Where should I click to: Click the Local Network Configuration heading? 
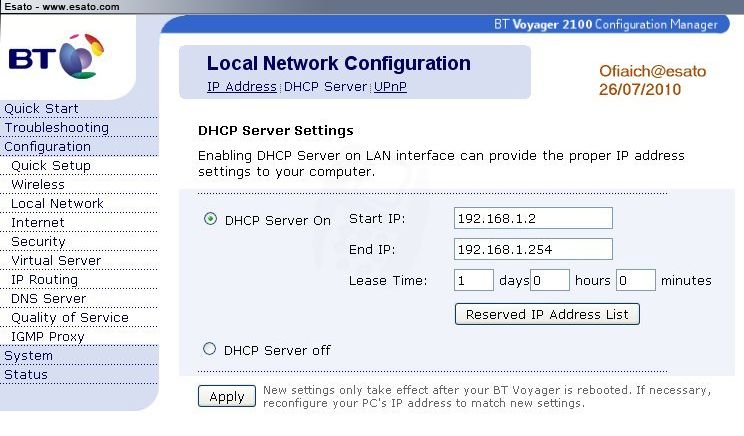(339, 64)
